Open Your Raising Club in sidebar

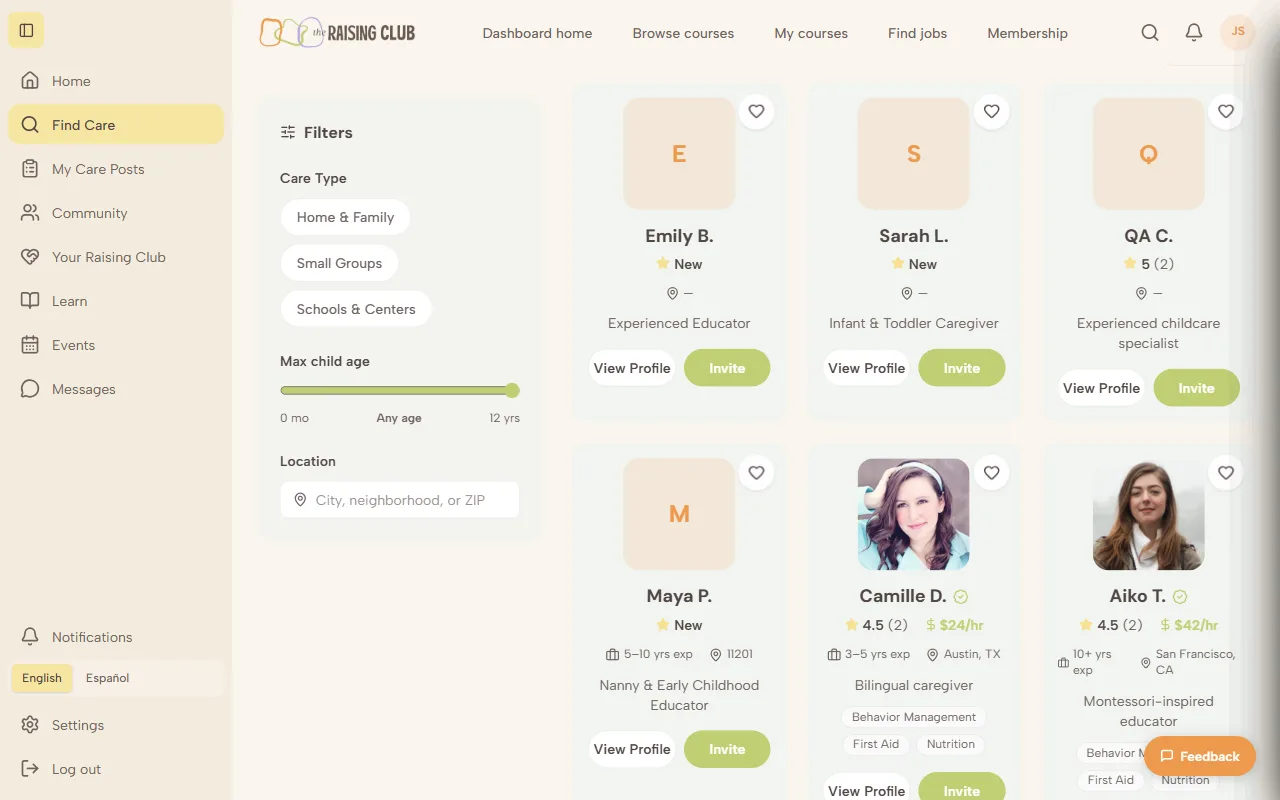[116, 257]
